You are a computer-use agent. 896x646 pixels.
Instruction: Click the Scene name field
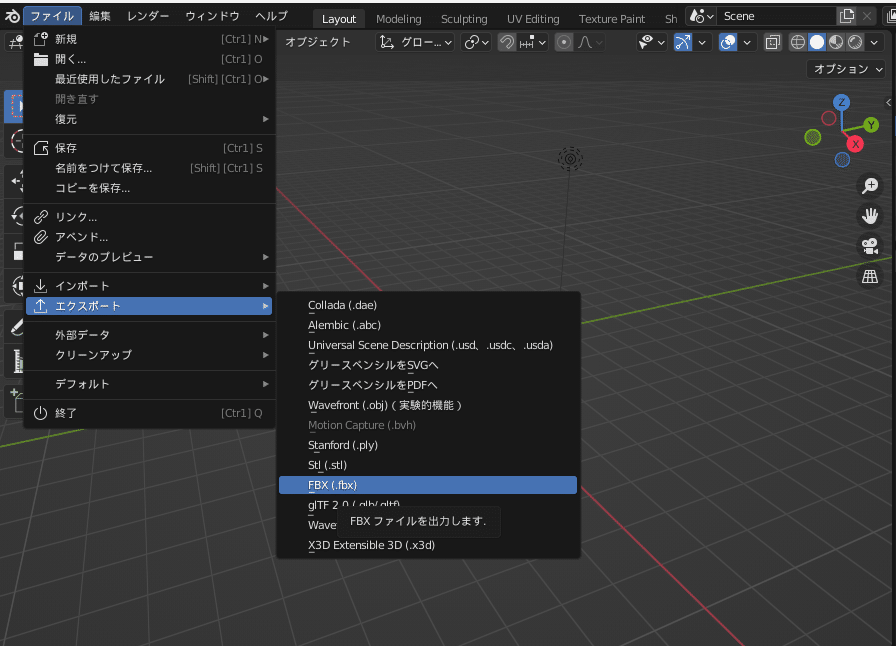(x=777, y=16)
